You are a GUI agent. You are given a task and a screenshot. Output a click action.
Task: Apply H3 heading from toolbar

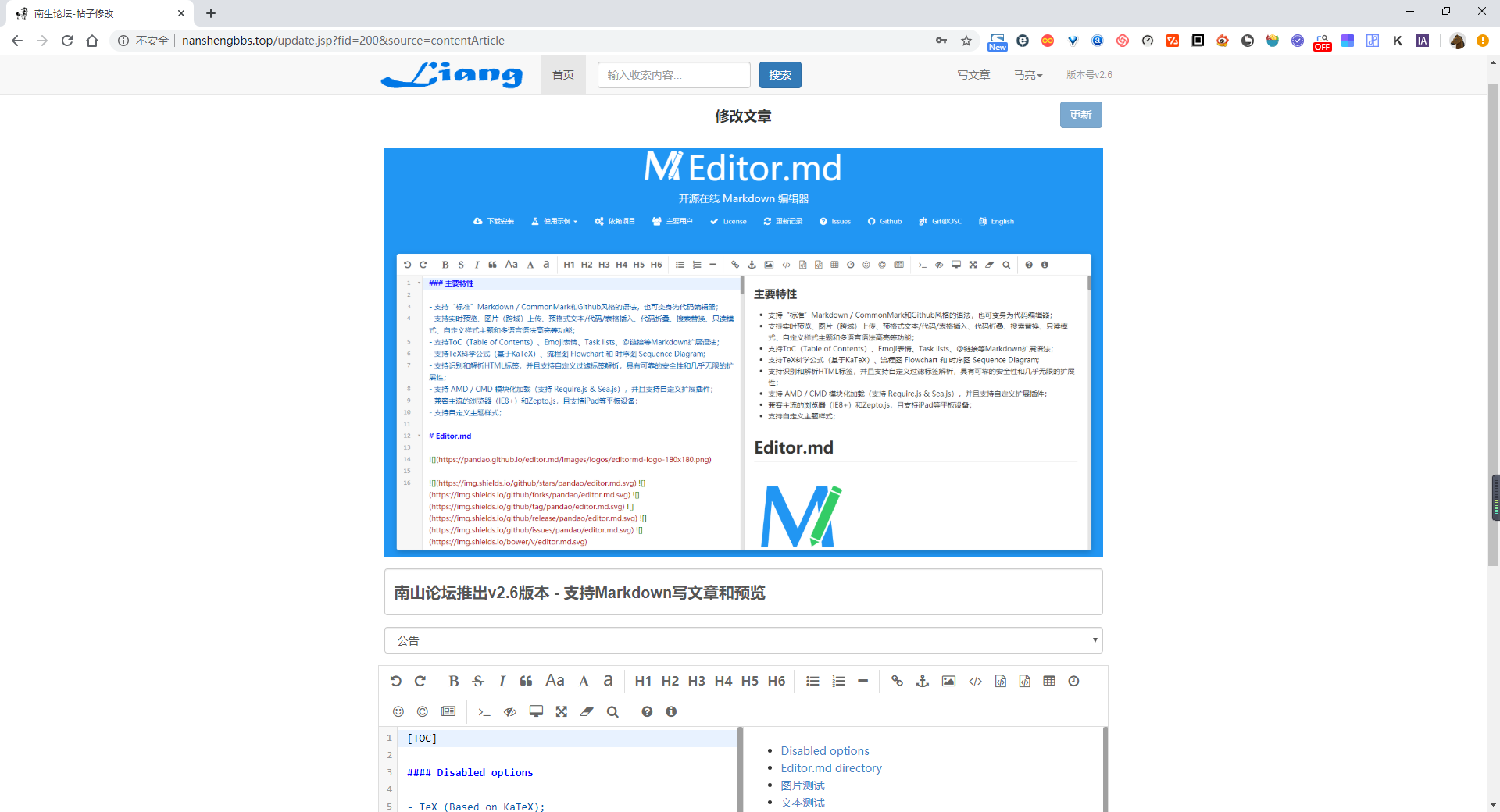(697, 681)
